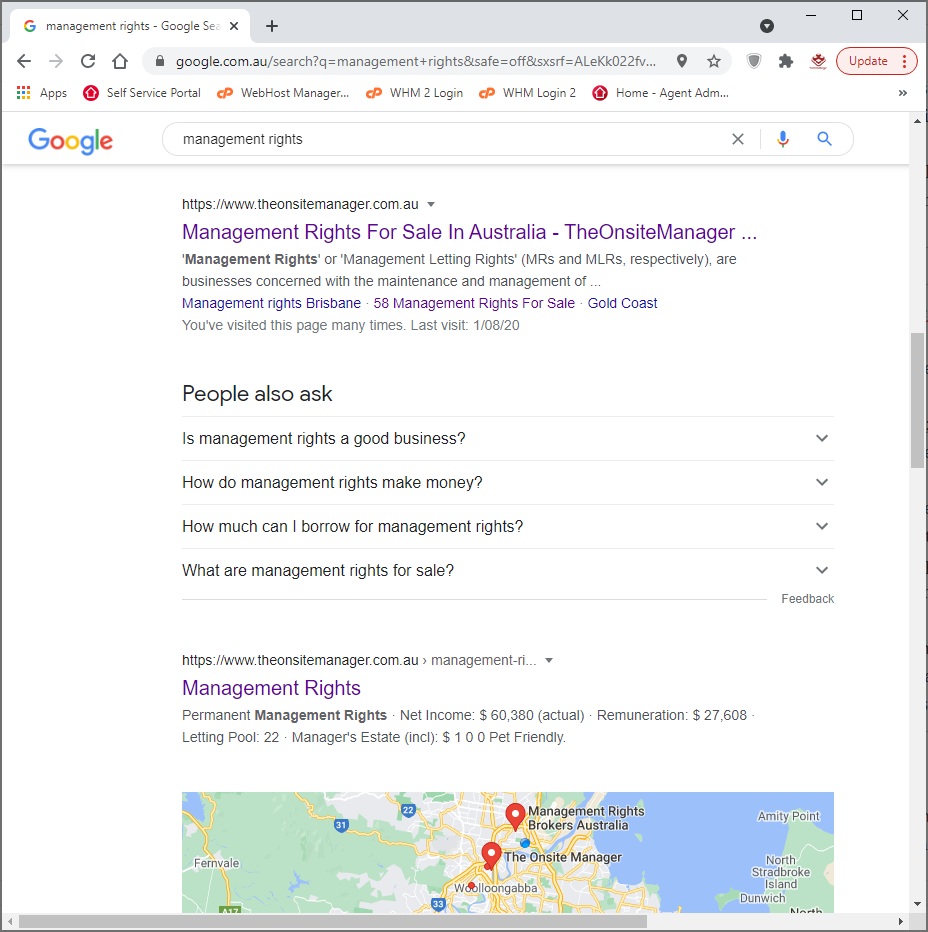Screen dimensions: 928x932
Task: Open the Extensions puzzle icon
Action: click(x=786, y=61)
